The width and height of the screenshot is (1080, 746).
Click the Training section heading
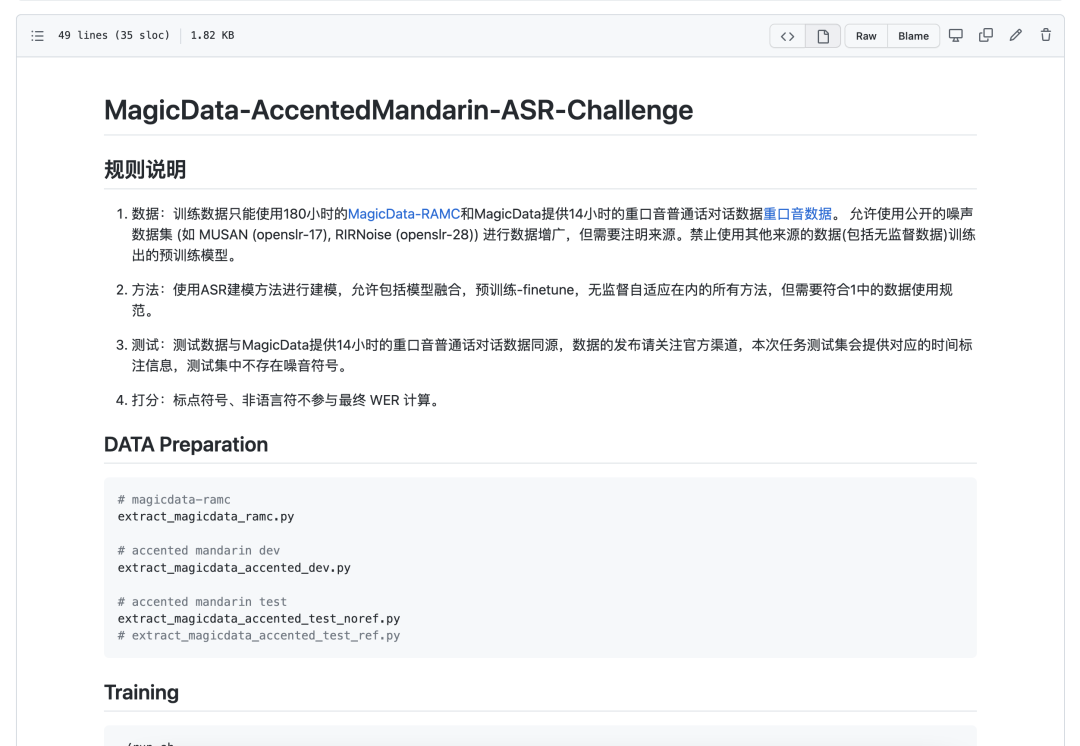(x=141, y=692)
